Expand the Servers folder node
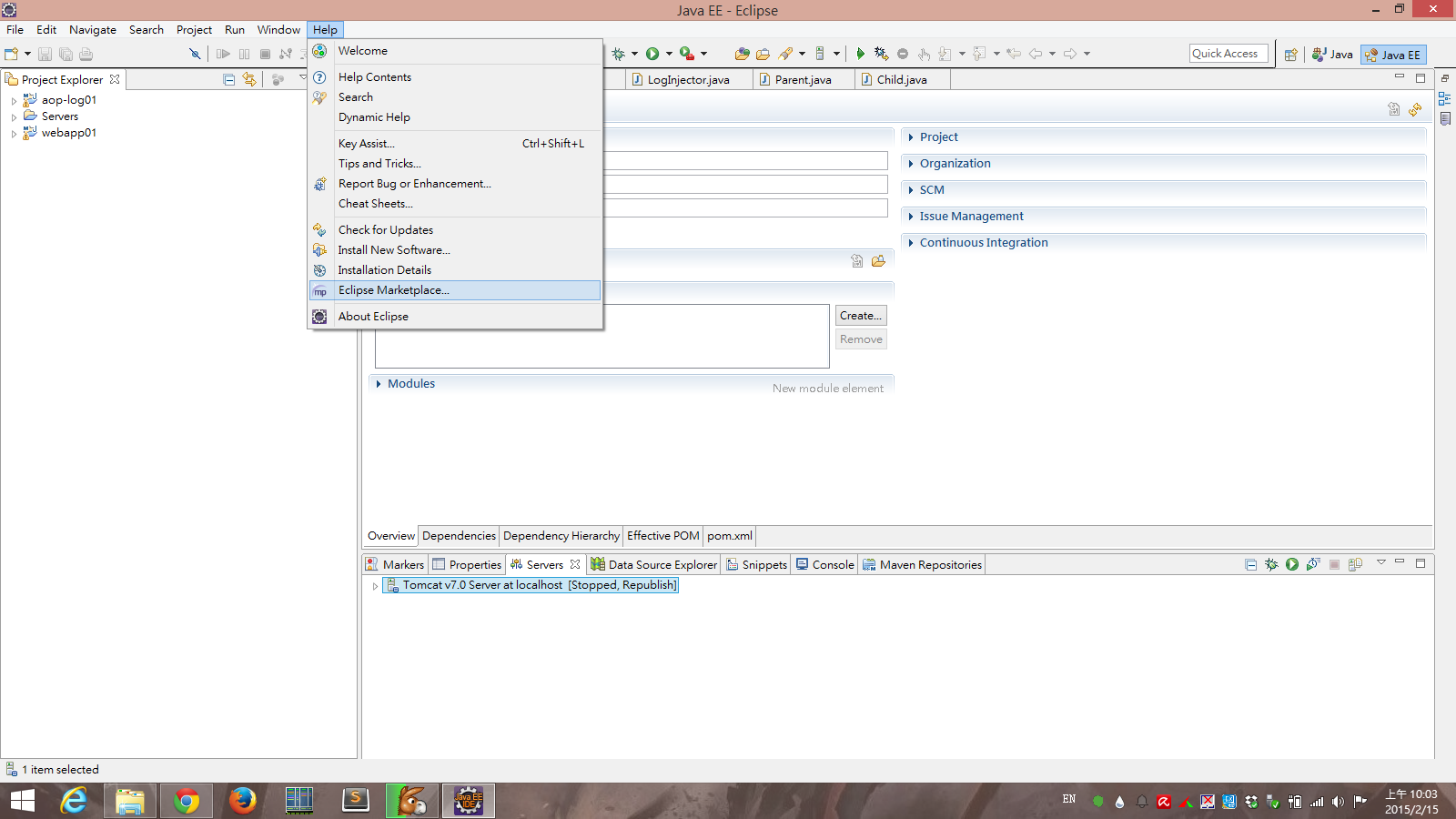 [14, 117]
